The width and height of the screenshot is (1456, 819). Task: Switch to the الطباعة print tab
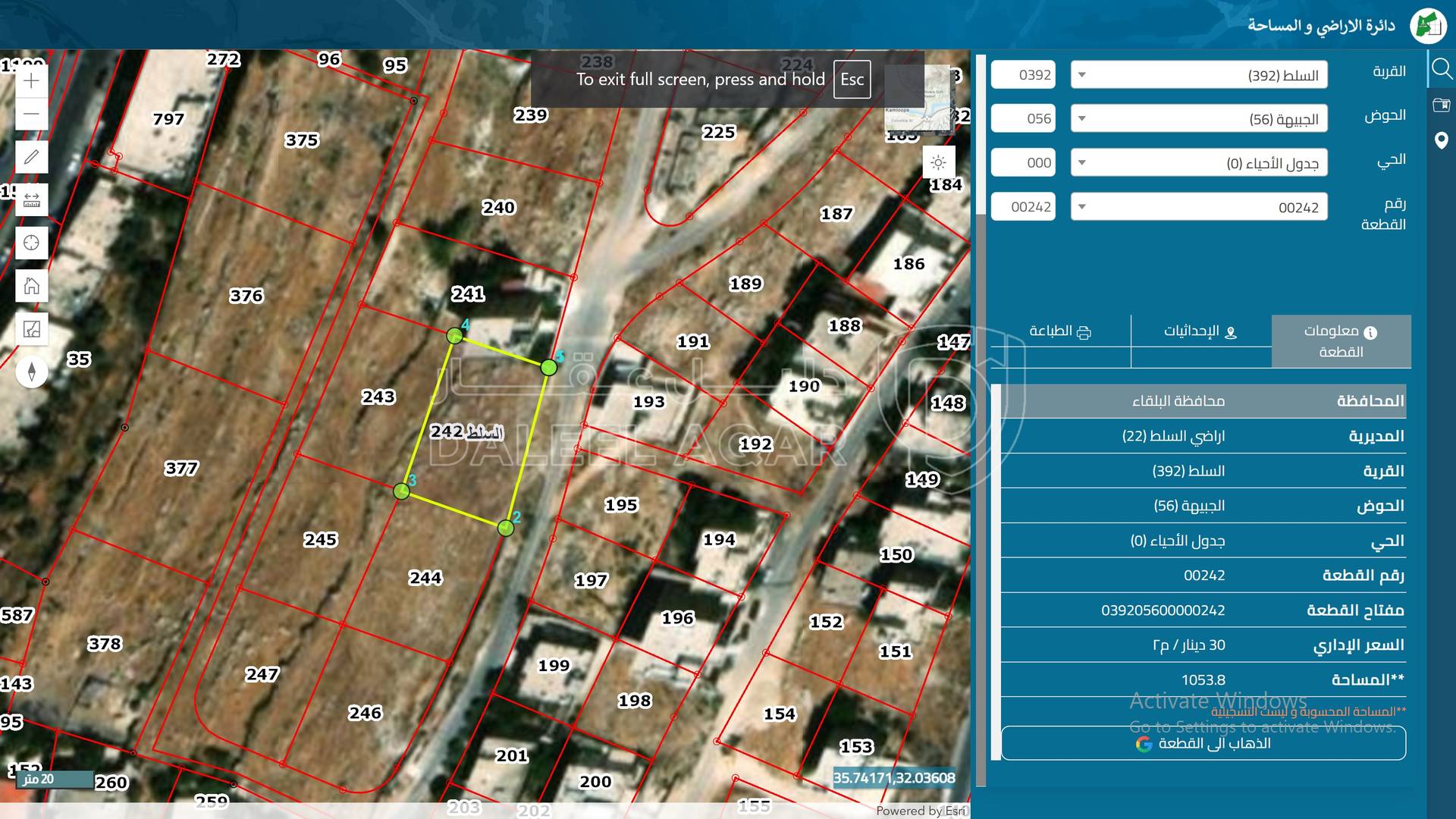click(x=1059, y=331)
